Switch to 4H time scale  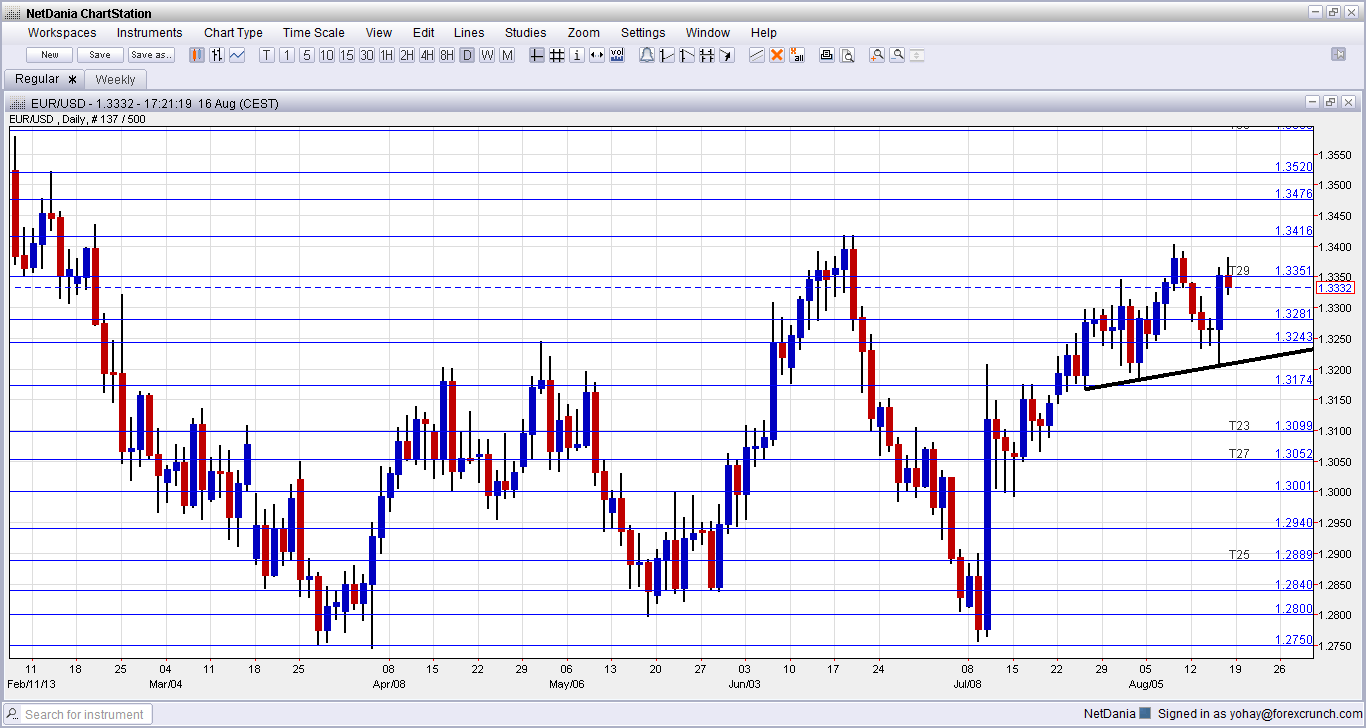click(x=427, y=55)
